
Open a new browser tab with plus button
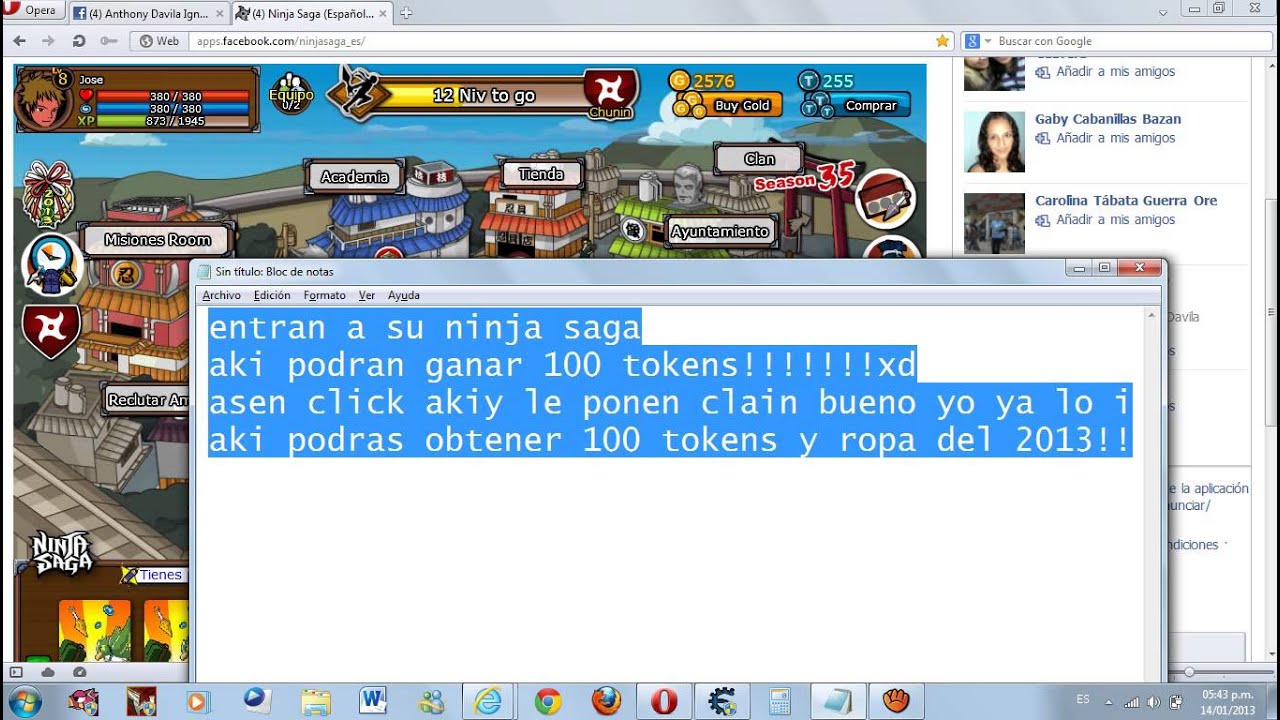406,13
